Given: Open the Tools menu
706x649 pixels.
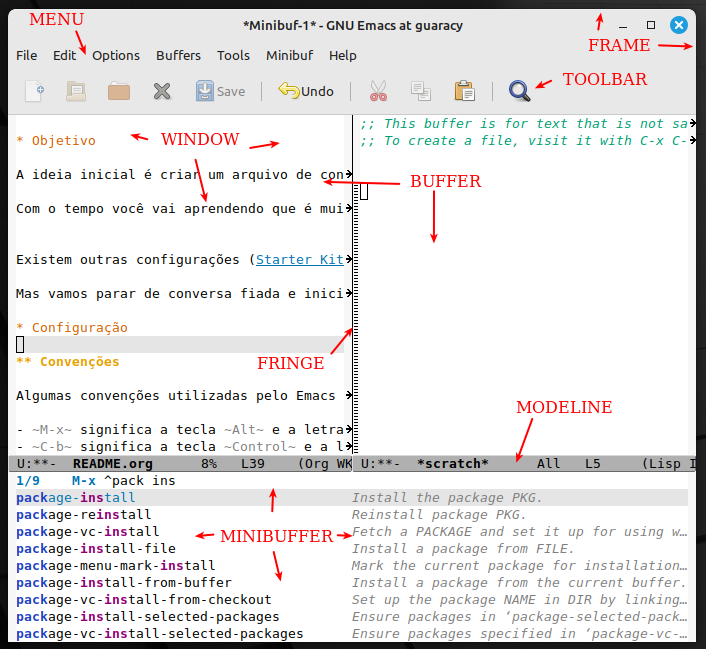Looking at the screenshot, I should (233, 55).
